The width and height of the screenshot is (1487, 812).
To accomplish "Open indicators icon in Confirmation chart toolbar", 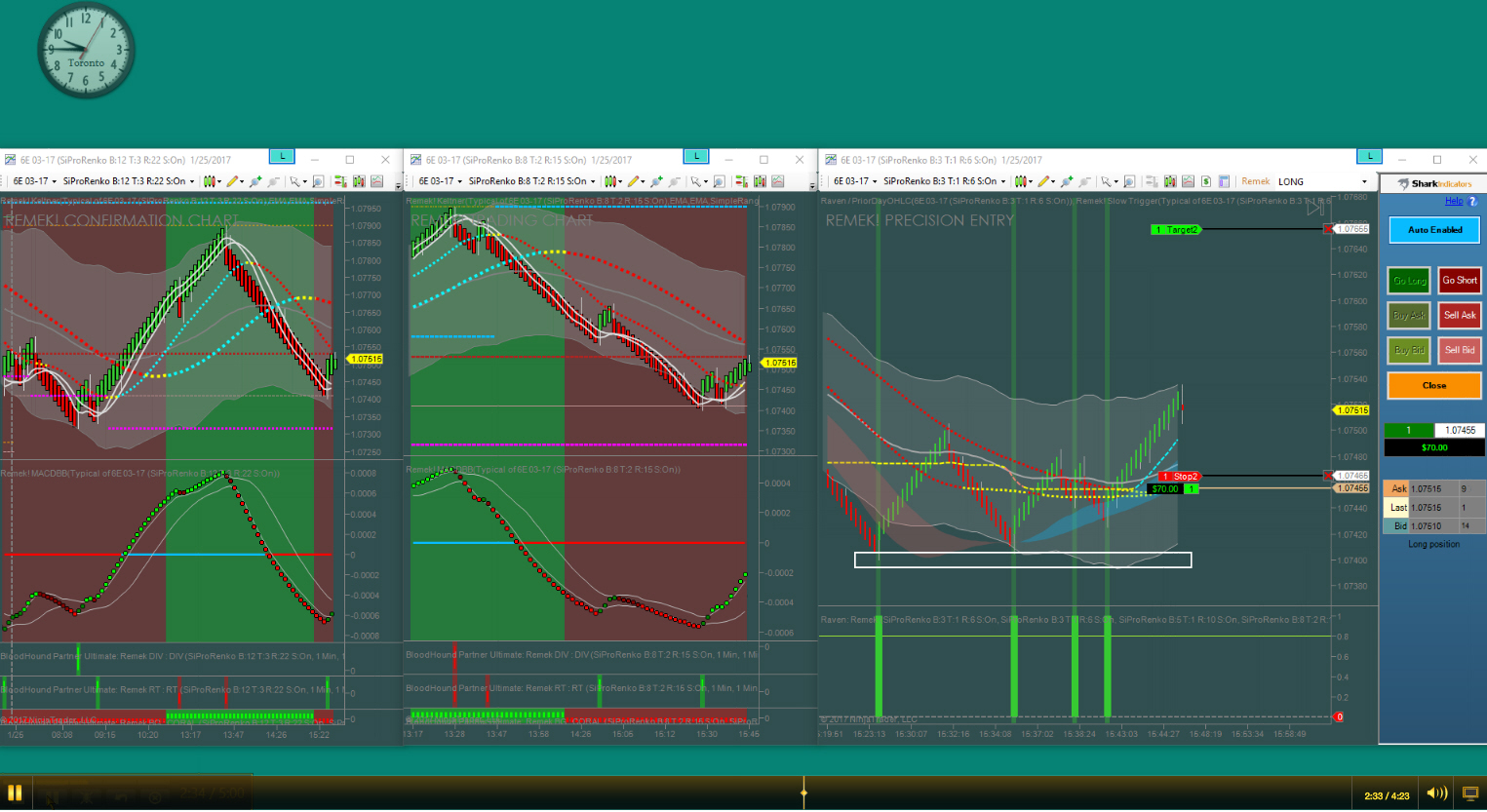I will coord(359,181).
